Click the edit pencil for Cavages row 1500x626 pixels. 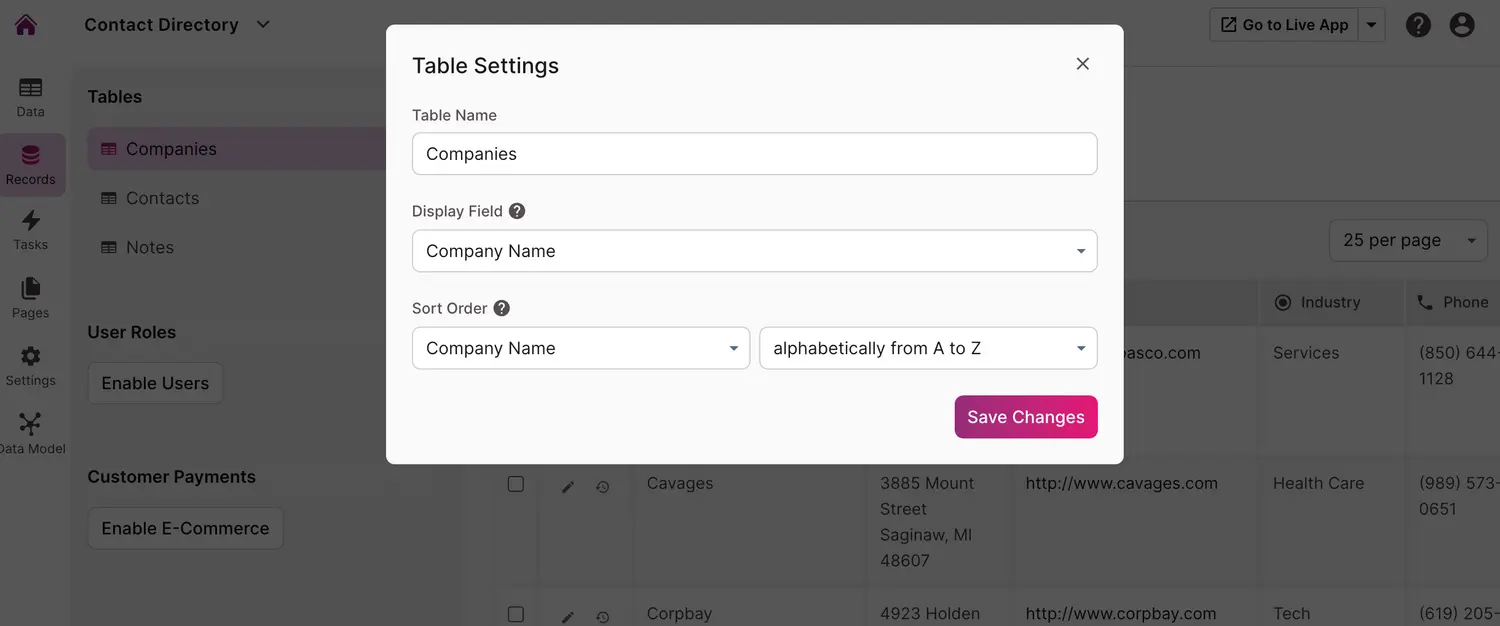(568, 487)
